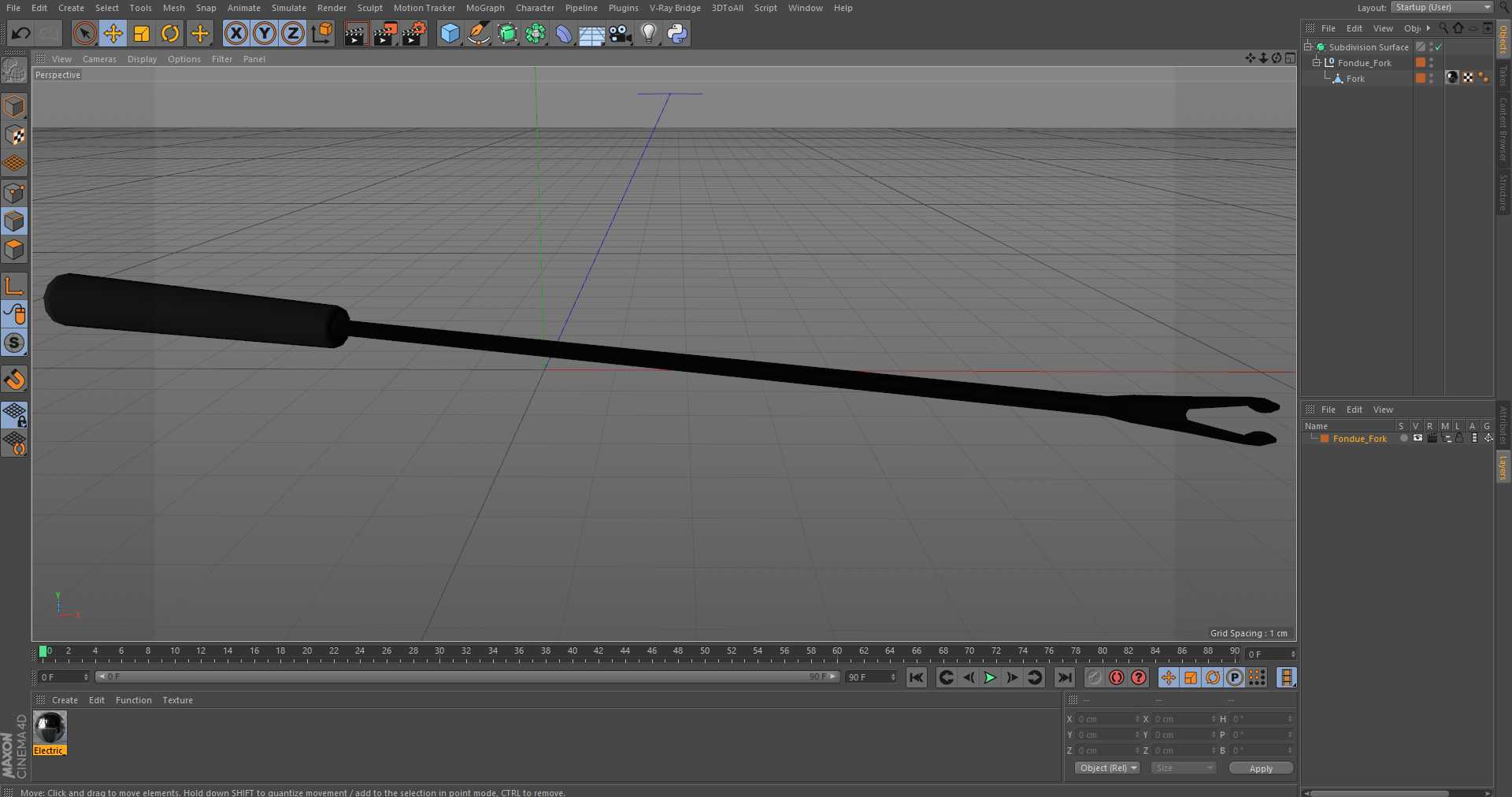Screen dimensions: 1512x797
Task: Activate the Scale tool
Action: coord(142,33)
